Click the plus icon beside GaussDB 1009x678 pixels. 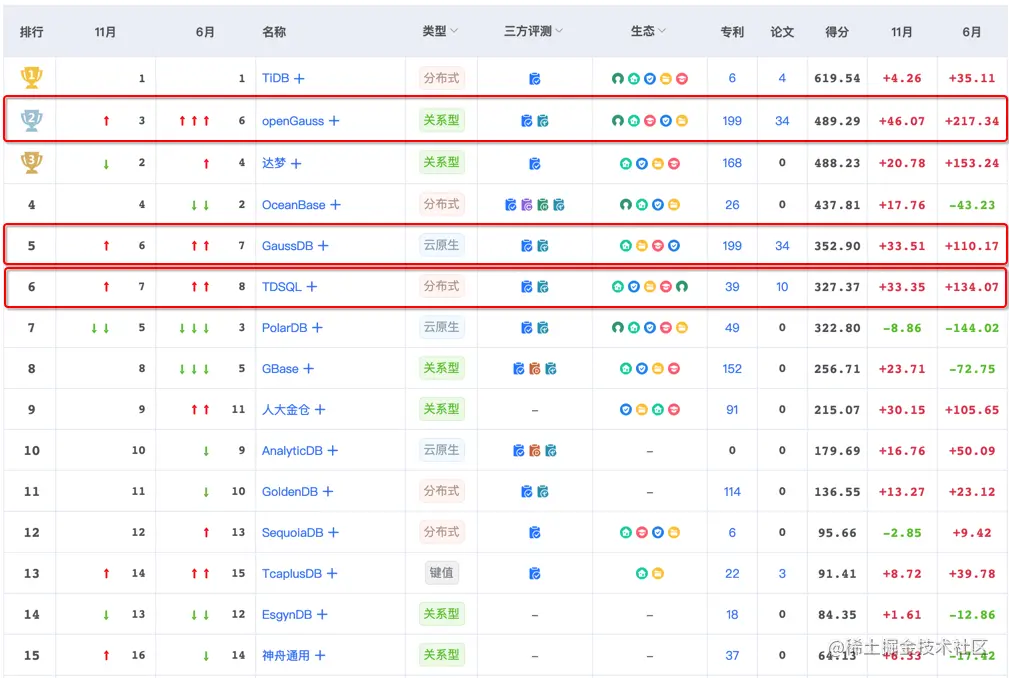tap(323, 246)
